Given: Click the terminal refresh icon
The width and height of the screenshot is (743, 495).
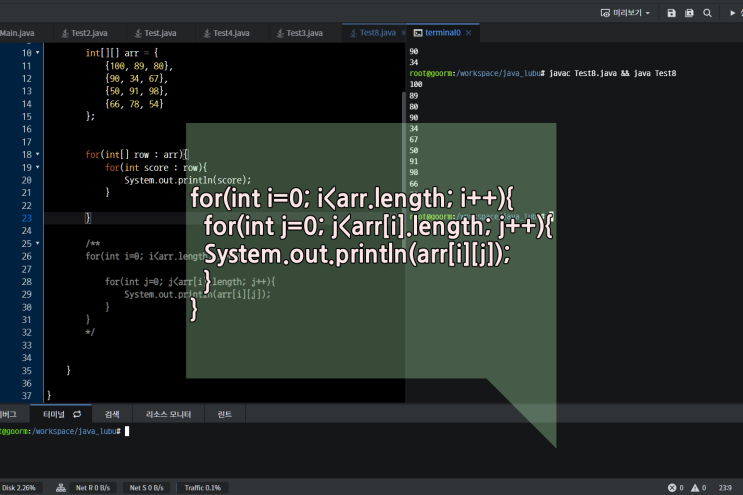Looking at the screenshot, I should click(77, 414).
